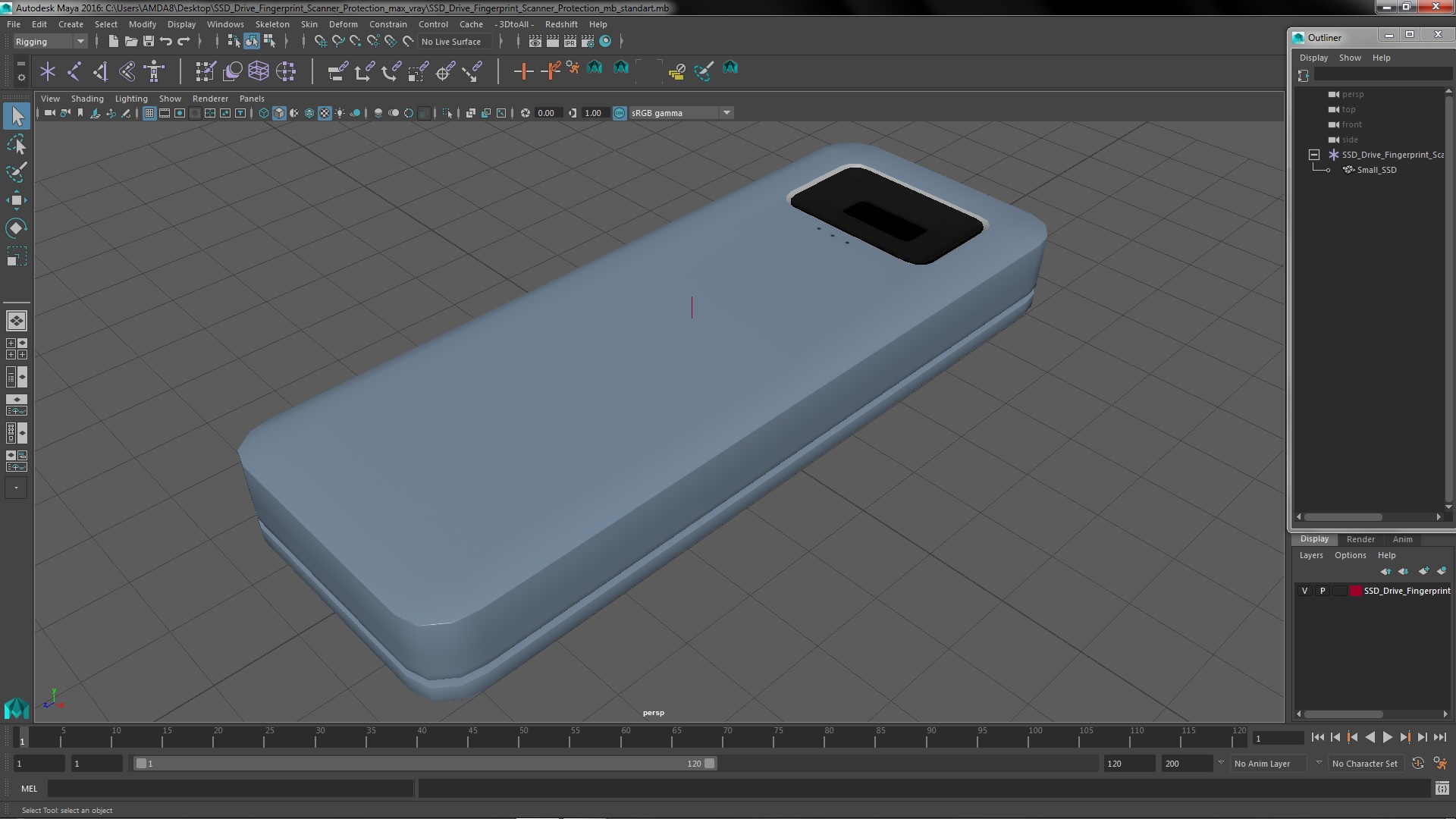Go to start of playback range
Image resolution: width=1456 pixels, height=819 pixels.
click(1317, 737)
